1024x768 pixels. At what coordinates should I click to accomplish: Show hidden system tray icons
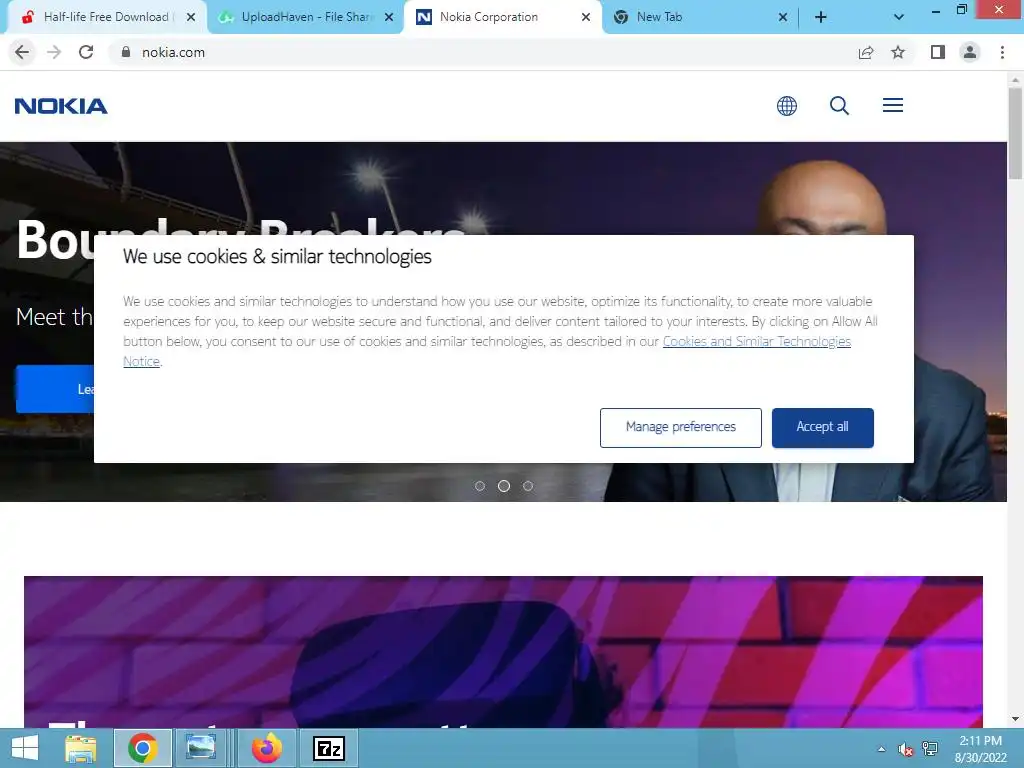[x=882, y=749]
